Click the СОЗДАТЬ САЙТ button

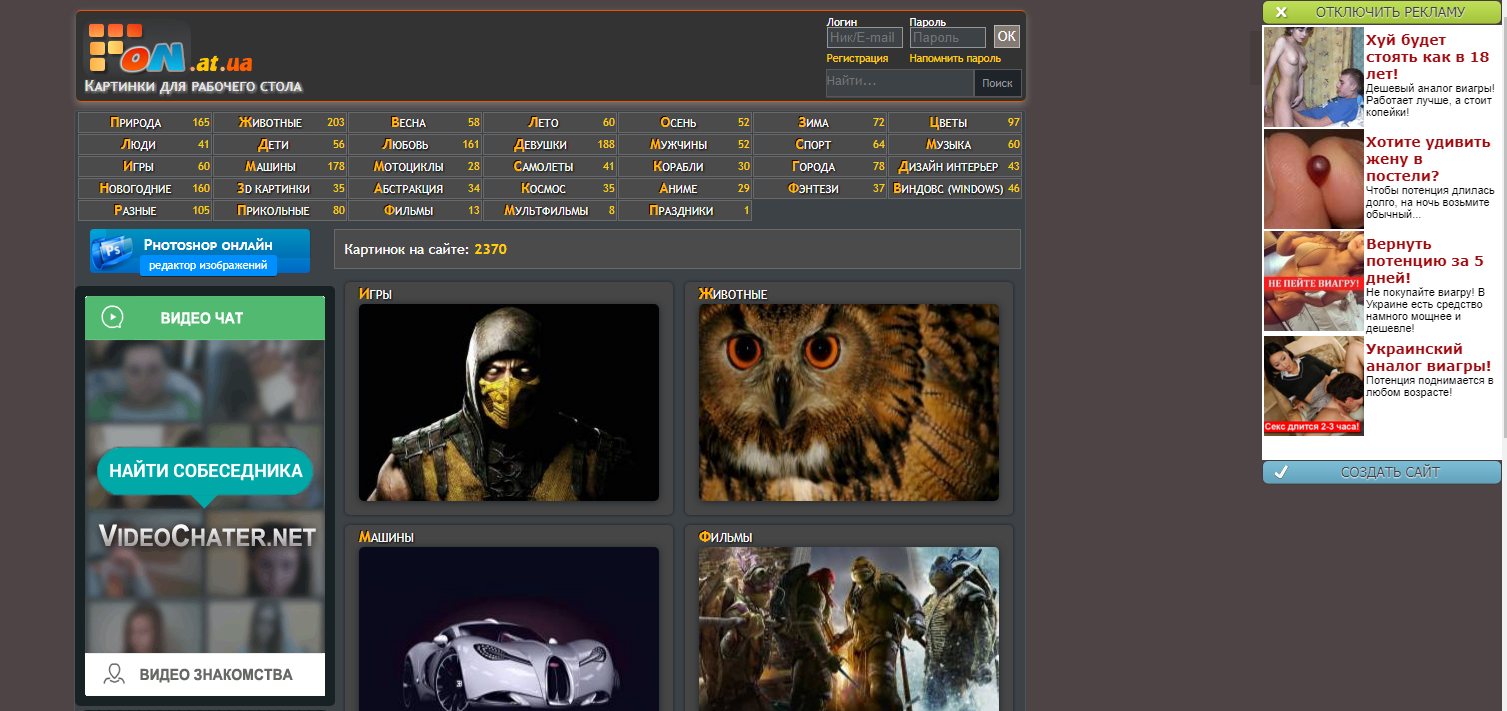tap(1382, 472)
